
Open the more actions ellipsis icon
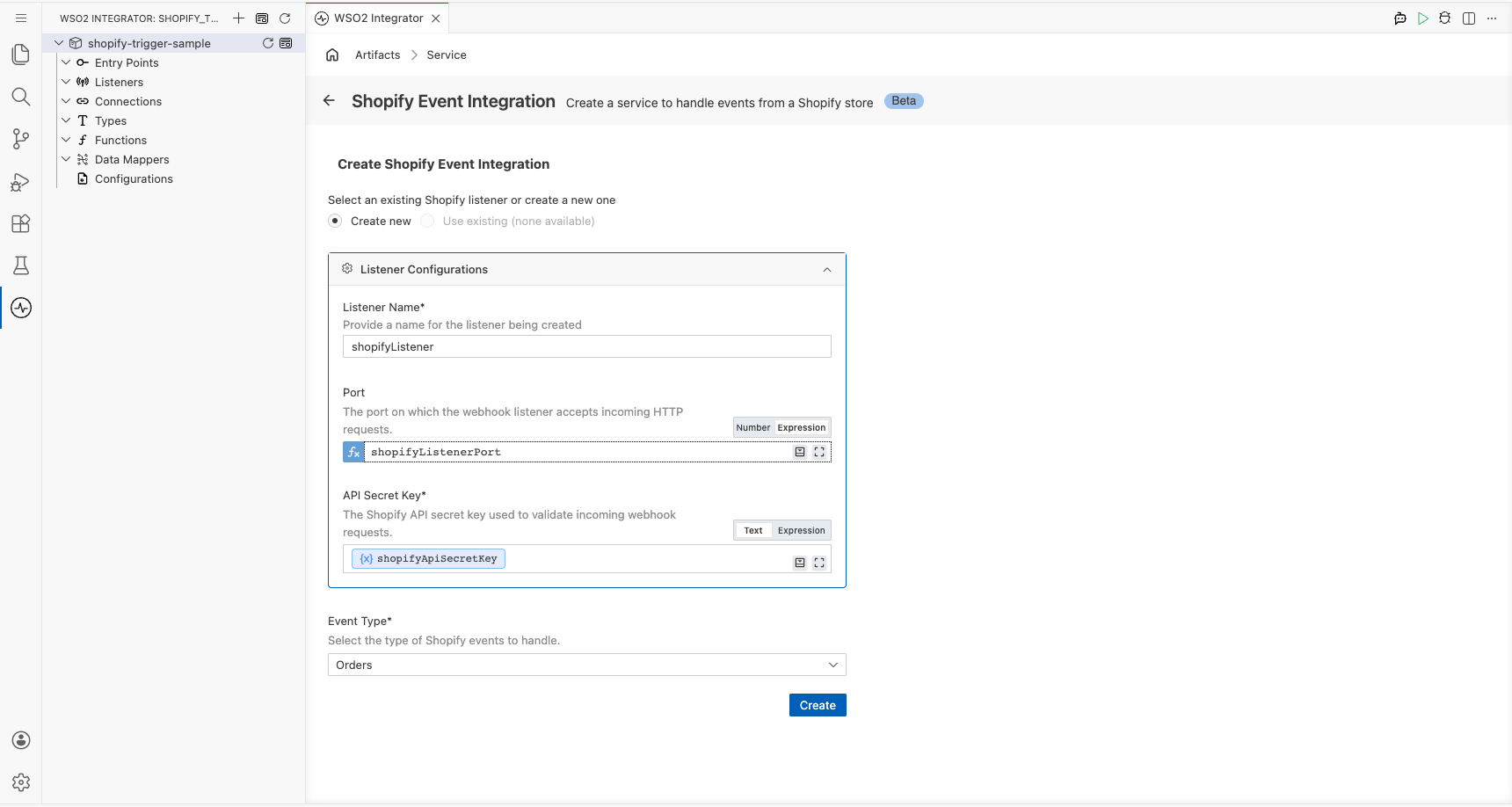[x=1492, y=18]
